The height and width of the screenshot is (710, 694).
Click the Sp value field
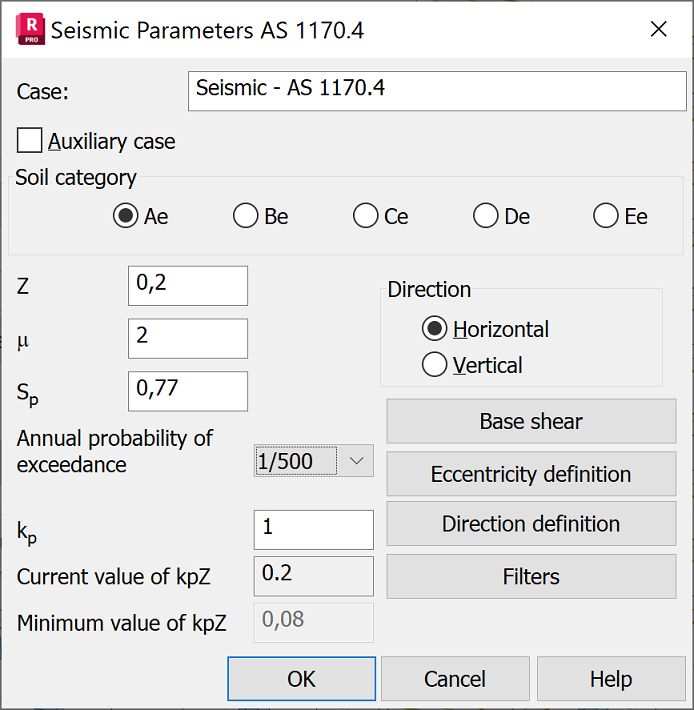tap(187, 391)
